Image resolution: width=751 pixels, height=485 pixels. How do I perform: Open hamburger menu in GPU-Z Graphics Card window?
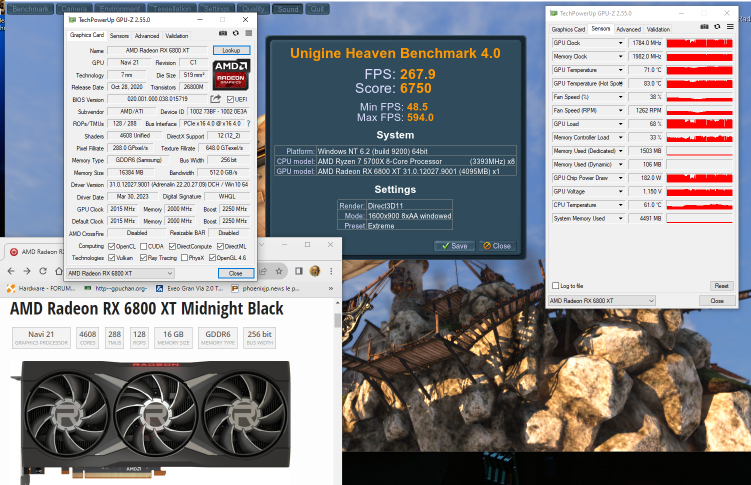(x=249, y=34)
